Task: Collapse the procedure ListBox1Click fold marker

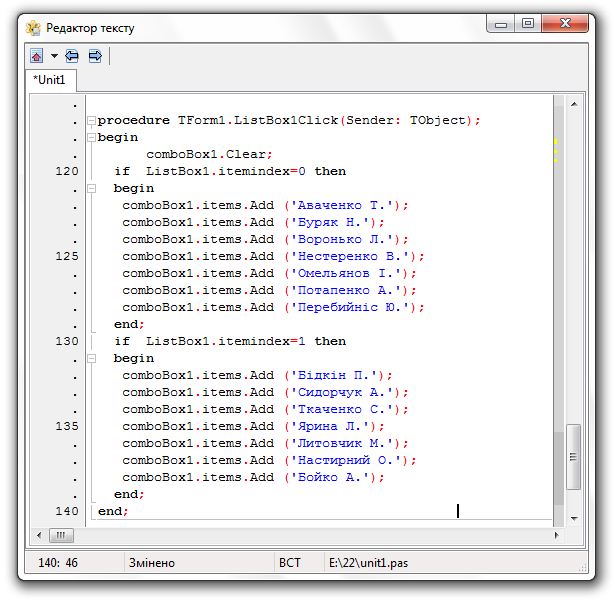Action: point(91,120)
